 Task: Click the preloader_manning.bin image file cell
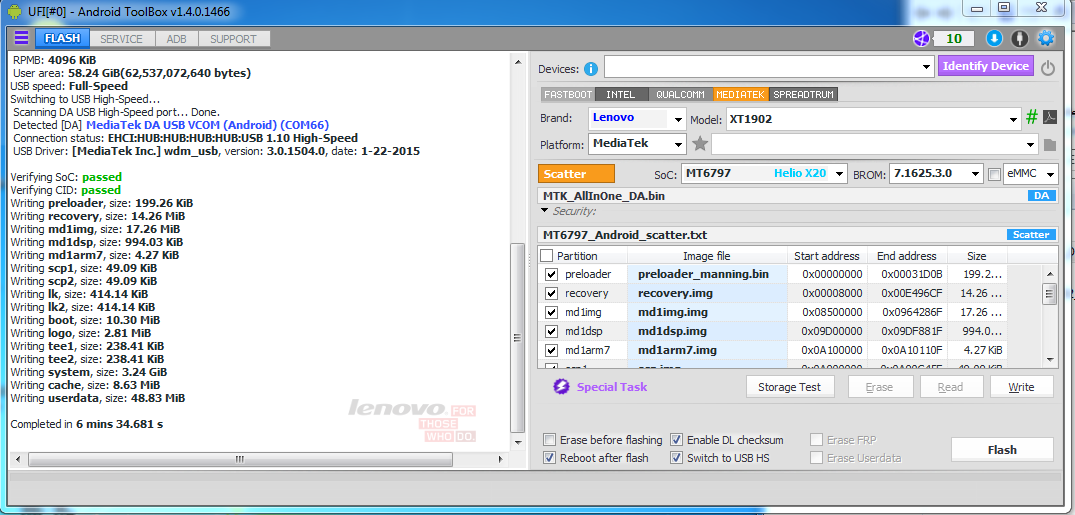[707, 274]
